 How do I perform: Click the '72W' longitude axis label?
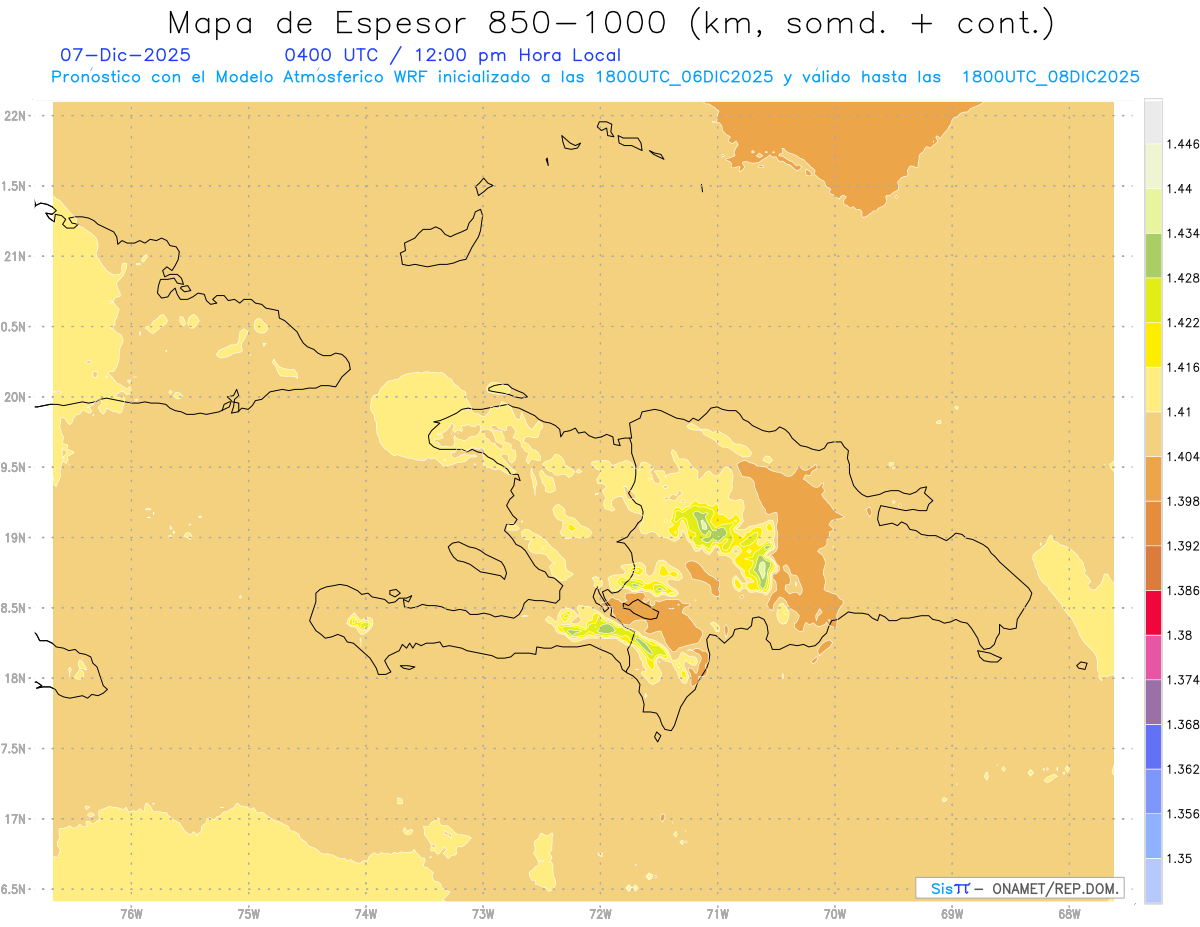pos(600,914)
